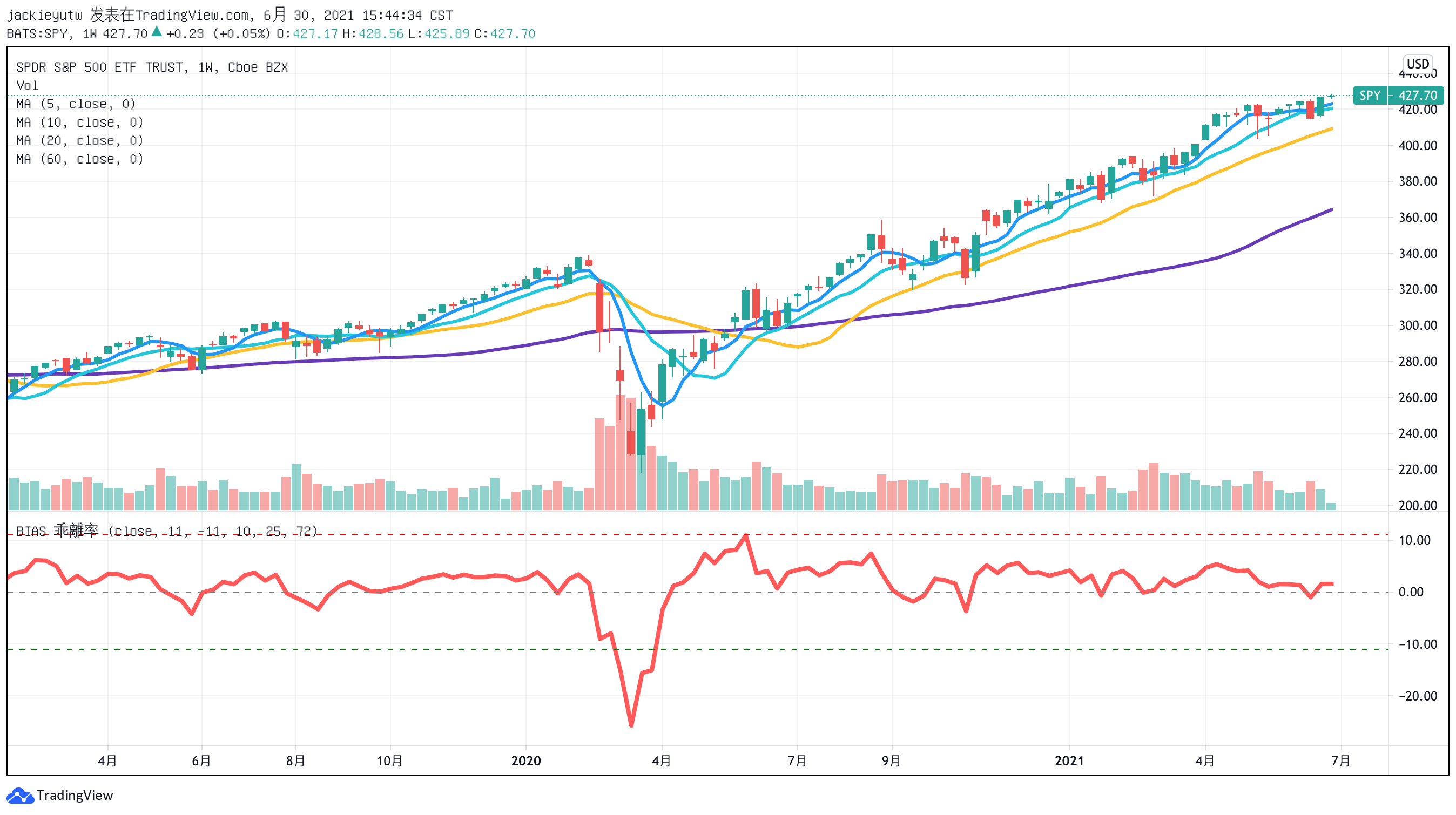
Task: Select the MA (20, close, 0) legend
Action: [x=80, y=141]
